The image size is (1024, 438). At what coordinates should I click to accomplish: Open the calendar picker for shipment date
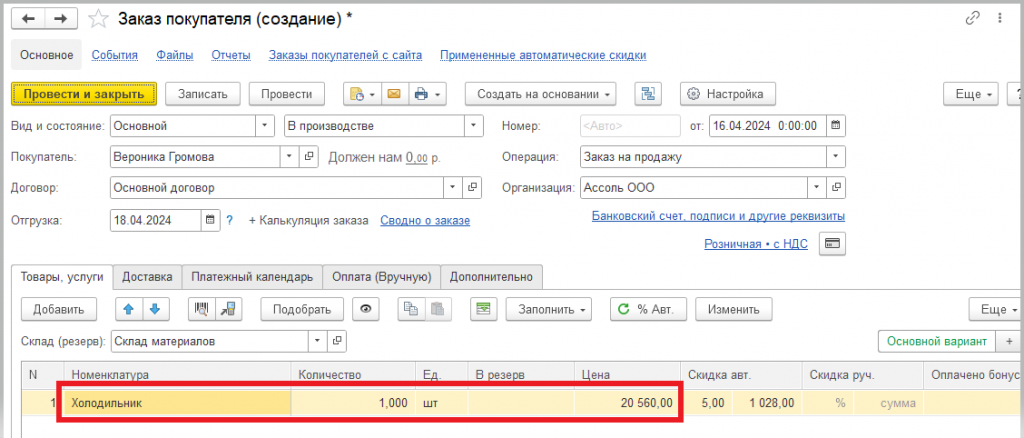click(210, 220)
